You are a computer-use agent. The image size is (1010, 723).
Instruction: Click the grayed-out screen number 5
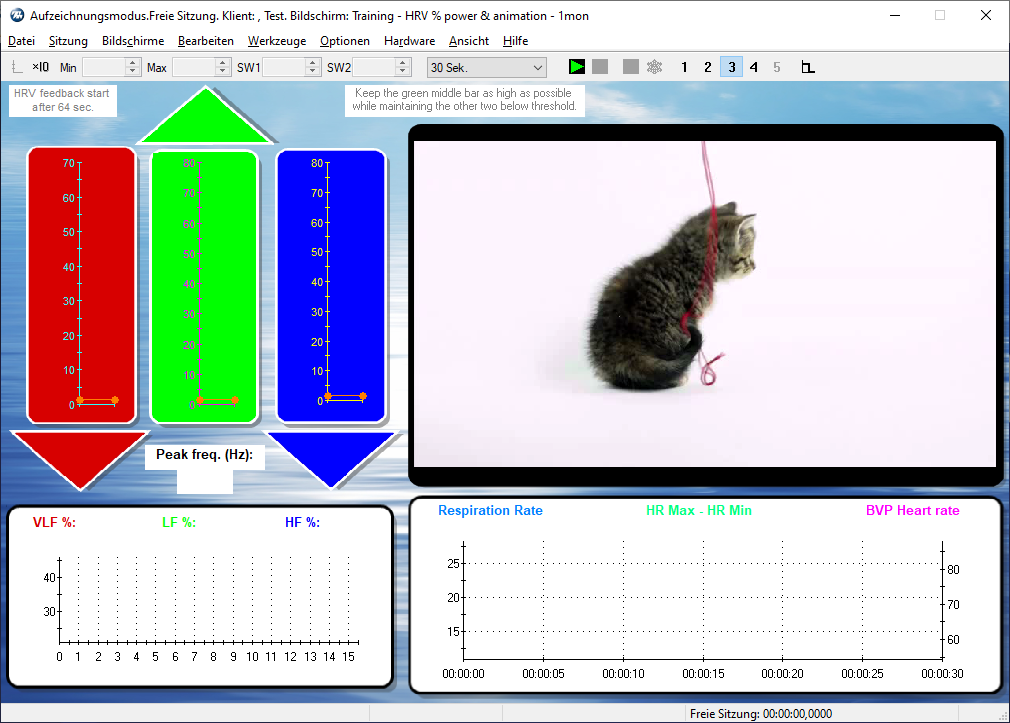777,67
